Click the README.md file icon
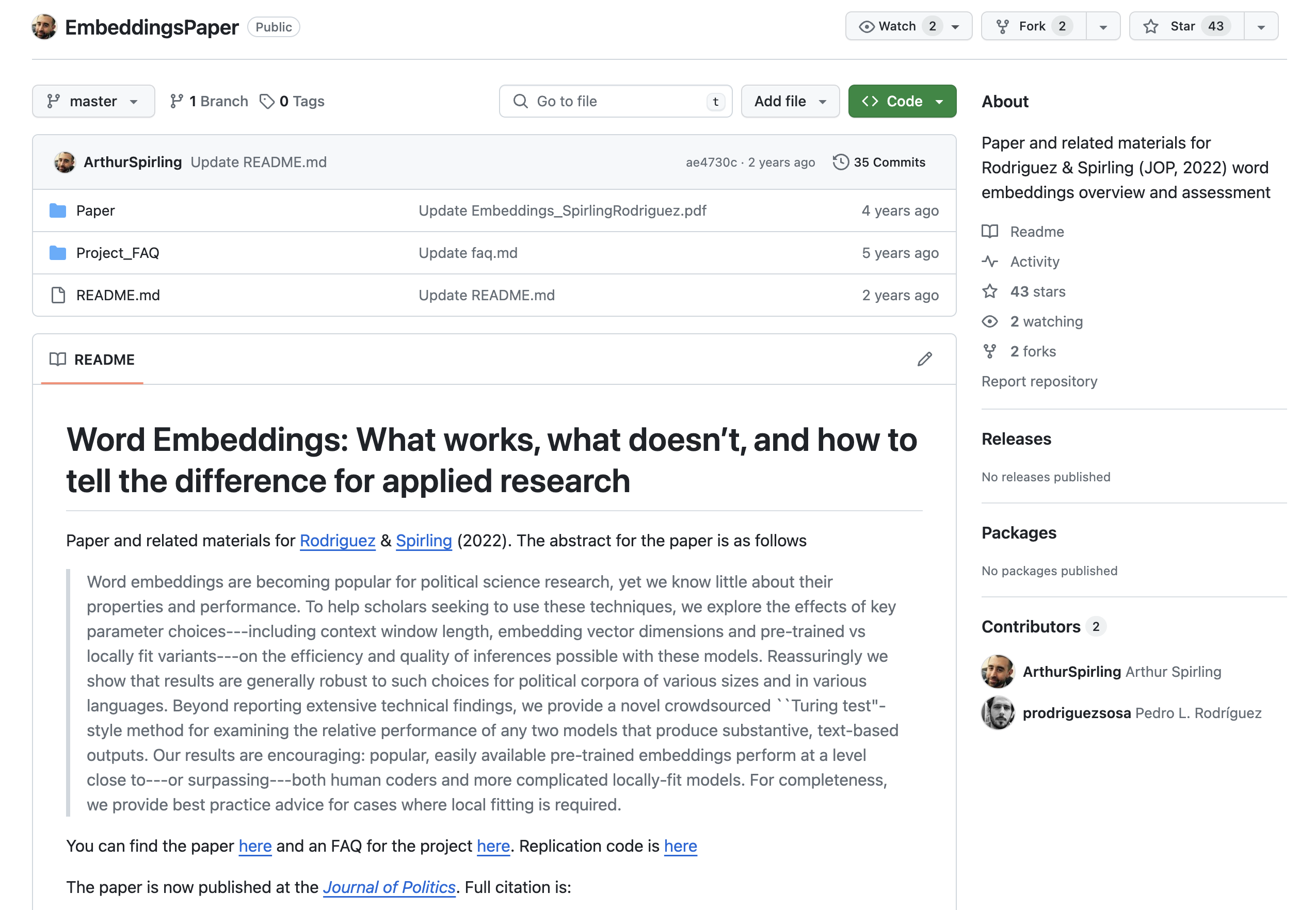Viewport: 1316px width, 910px height. (58, 295)
